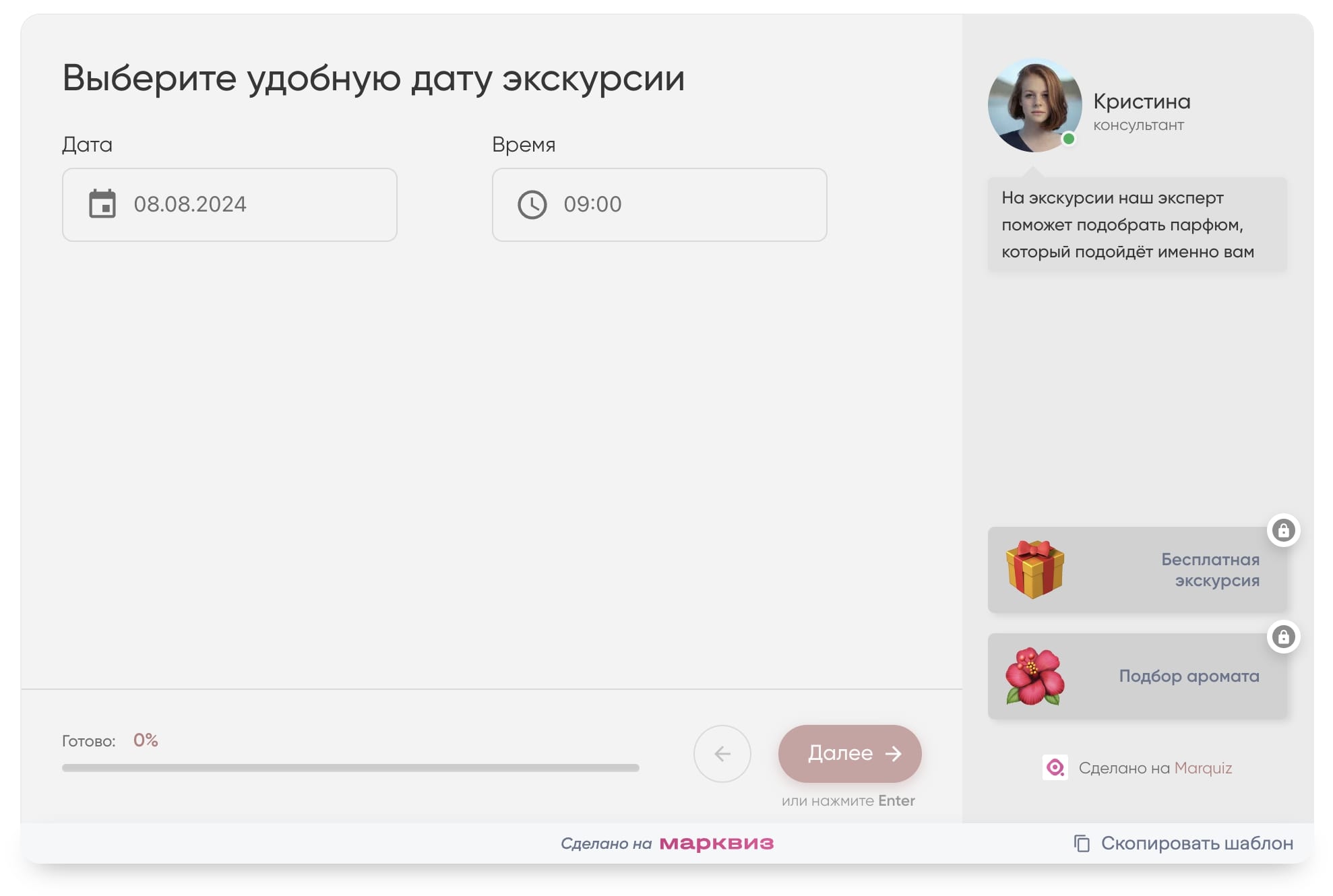This screenshot has width=1333, height=896.
Task: Click the back arrow navigation button
Action: 722,754
